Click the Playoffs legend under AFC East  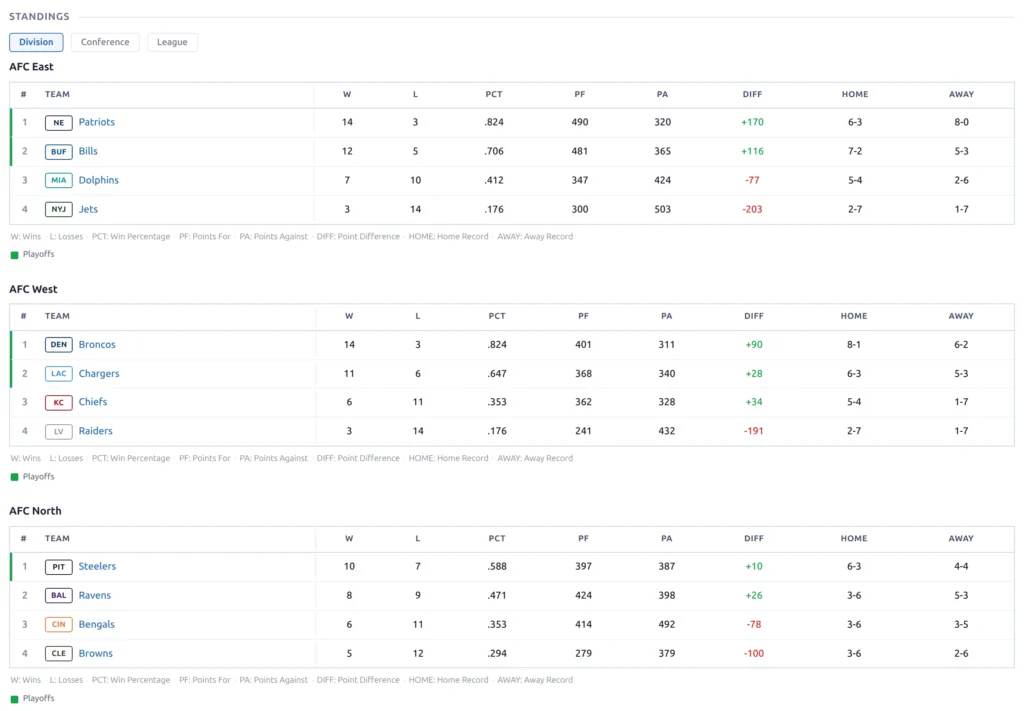click(x=33, y=254)
